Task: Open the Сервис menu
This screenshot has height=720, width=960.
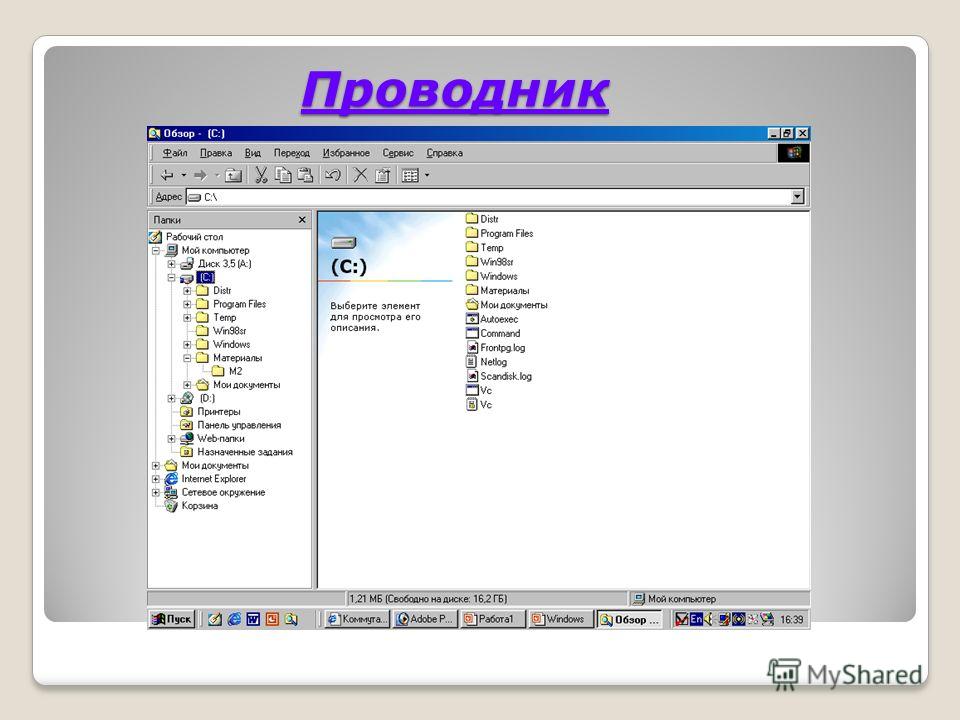Action: coord(398,153)
